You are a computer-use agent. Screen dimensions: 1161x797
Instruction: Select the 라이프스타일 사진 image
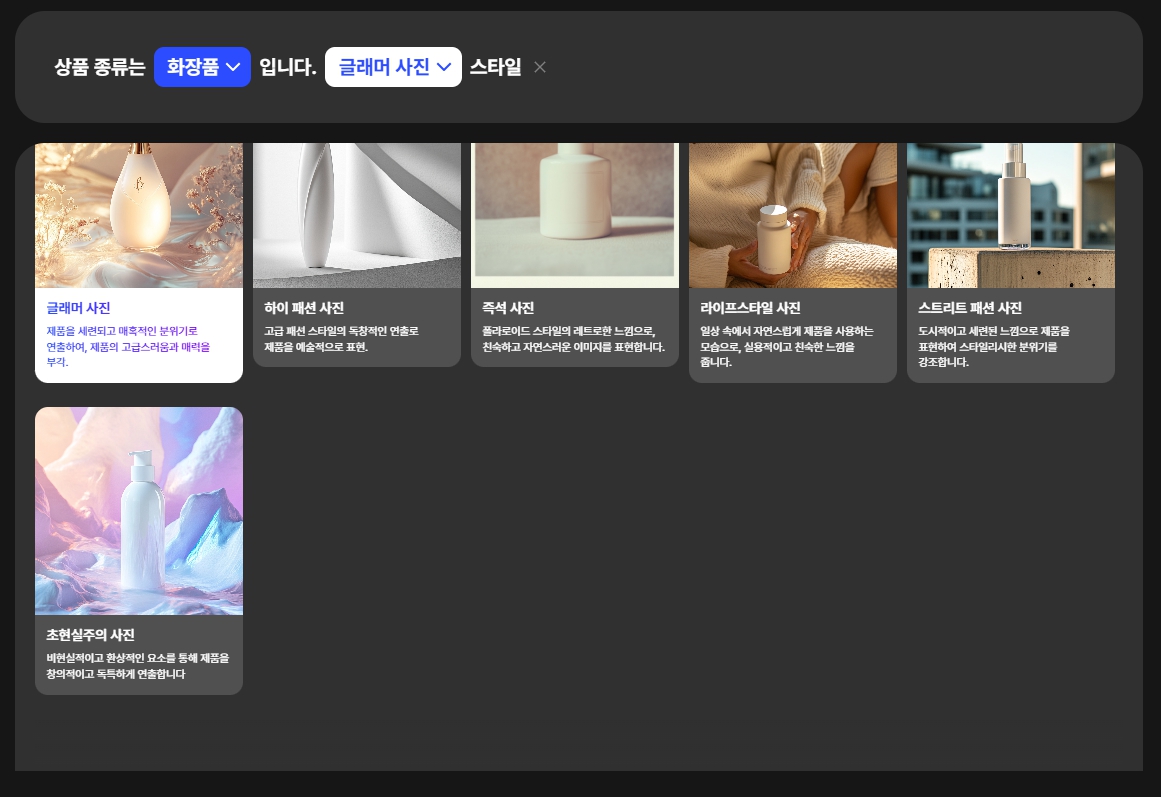[x=793, y=216]
